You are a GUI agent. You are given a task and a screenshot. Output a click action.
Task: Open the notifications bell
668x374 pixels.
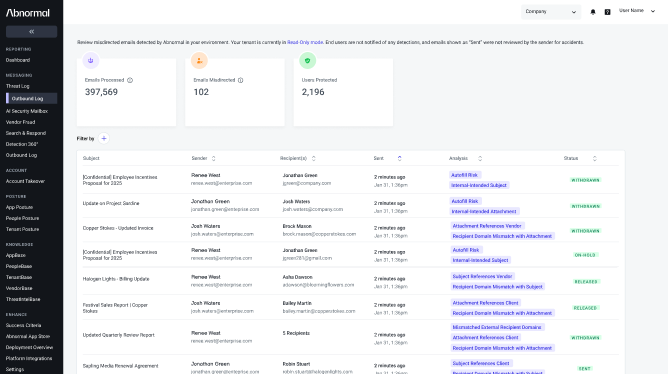pyautogui.click(x=593, y=12)
